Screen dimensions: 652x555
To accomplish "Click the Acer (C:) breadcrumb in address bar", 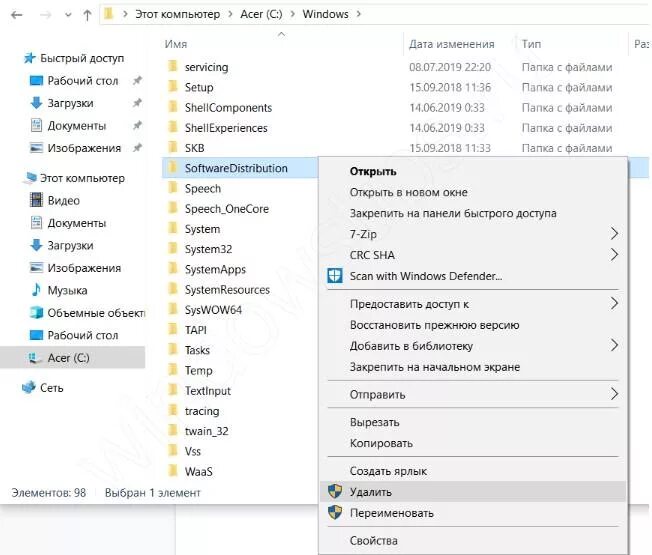I will (x=260, y=15).
